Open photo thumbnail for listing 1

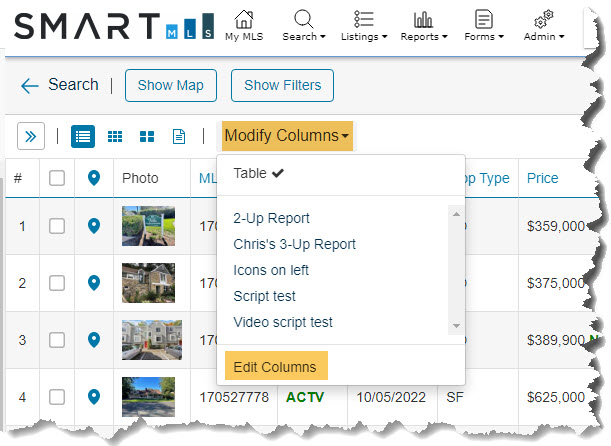148,226
